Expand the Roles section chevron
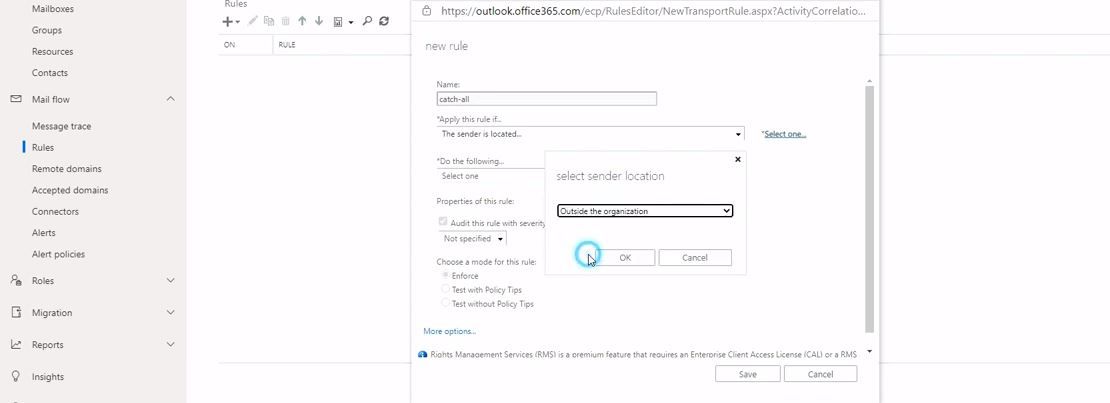 (x=171, y=280)
